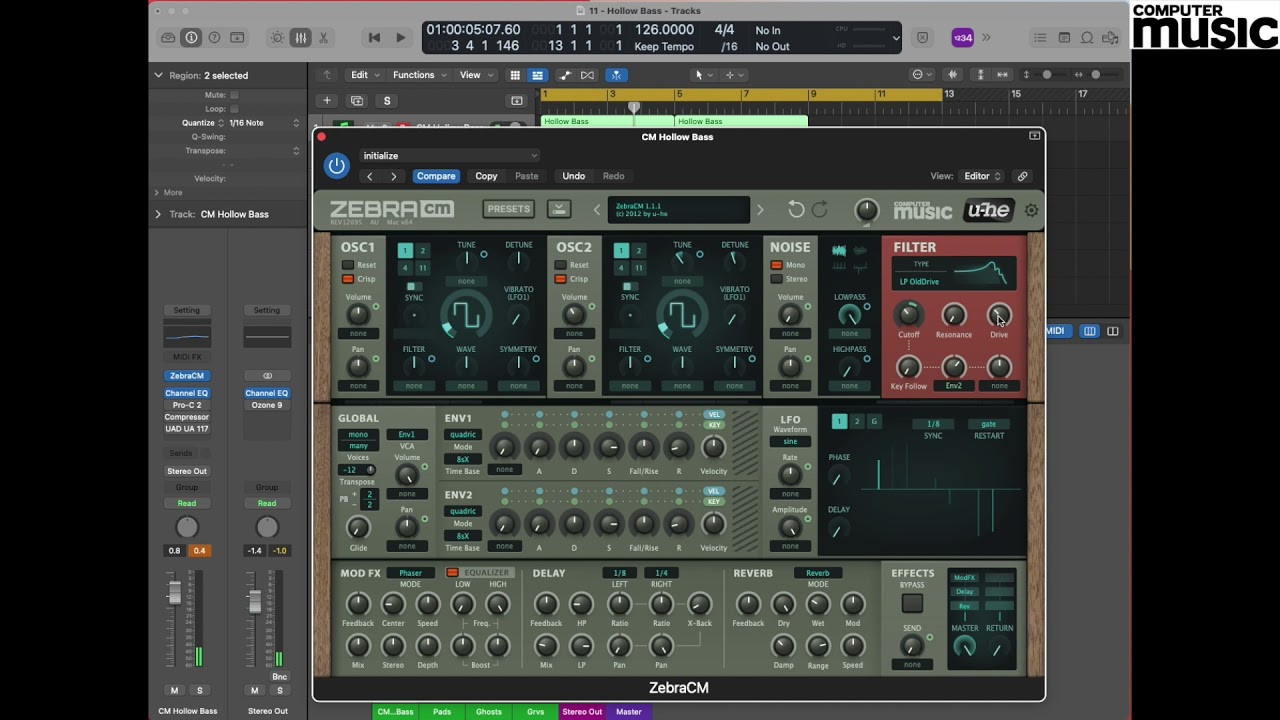
Task: Toggle waveform zoom icon in Tracks
Action: [952, 75]
